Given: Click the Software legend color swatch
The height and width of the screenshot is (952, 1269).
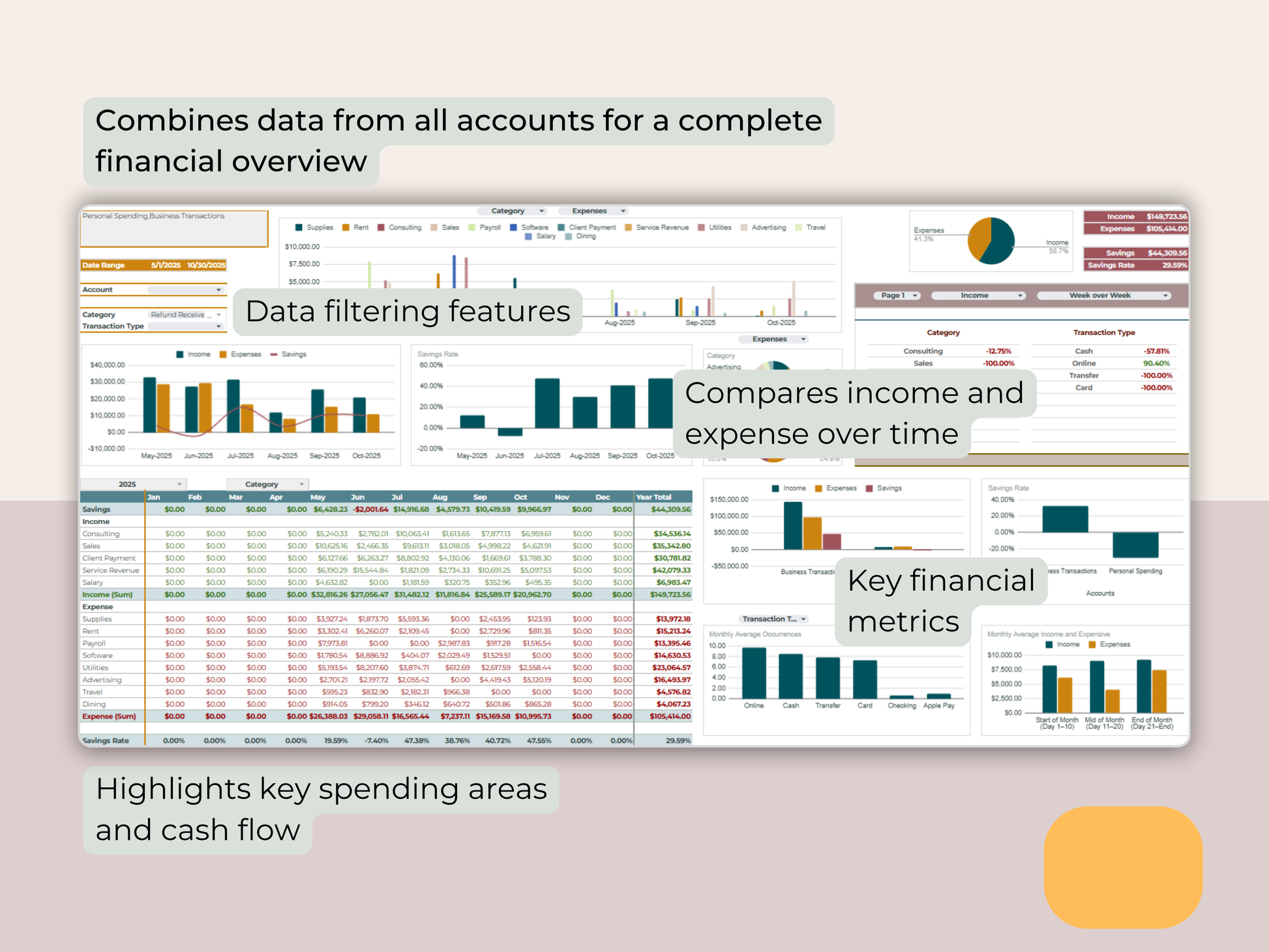Looking at the screenshot, I should pos(513,228).
